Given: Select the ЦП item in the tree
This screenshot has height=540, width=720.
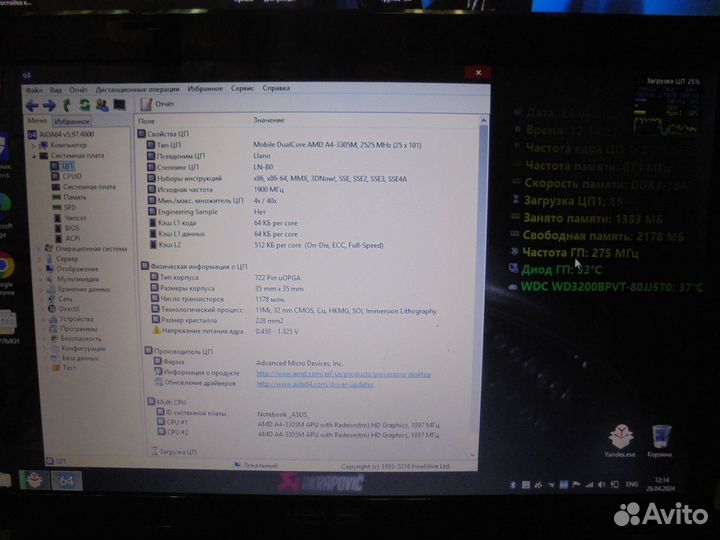Looking at the screenshot, I should 62,166.
